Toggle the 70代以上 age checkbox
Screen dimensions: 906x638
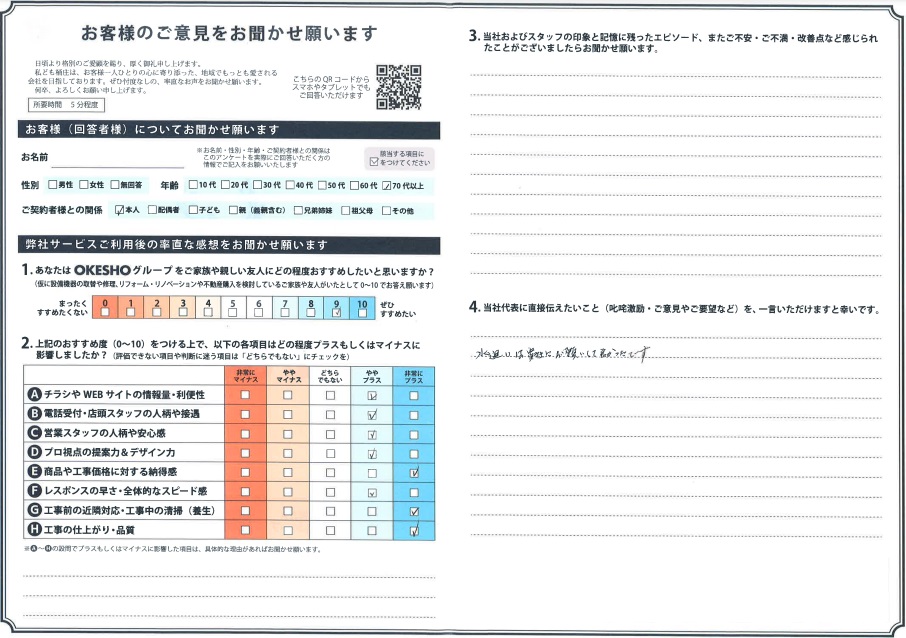pyautogui.click(x=387, y=186)
